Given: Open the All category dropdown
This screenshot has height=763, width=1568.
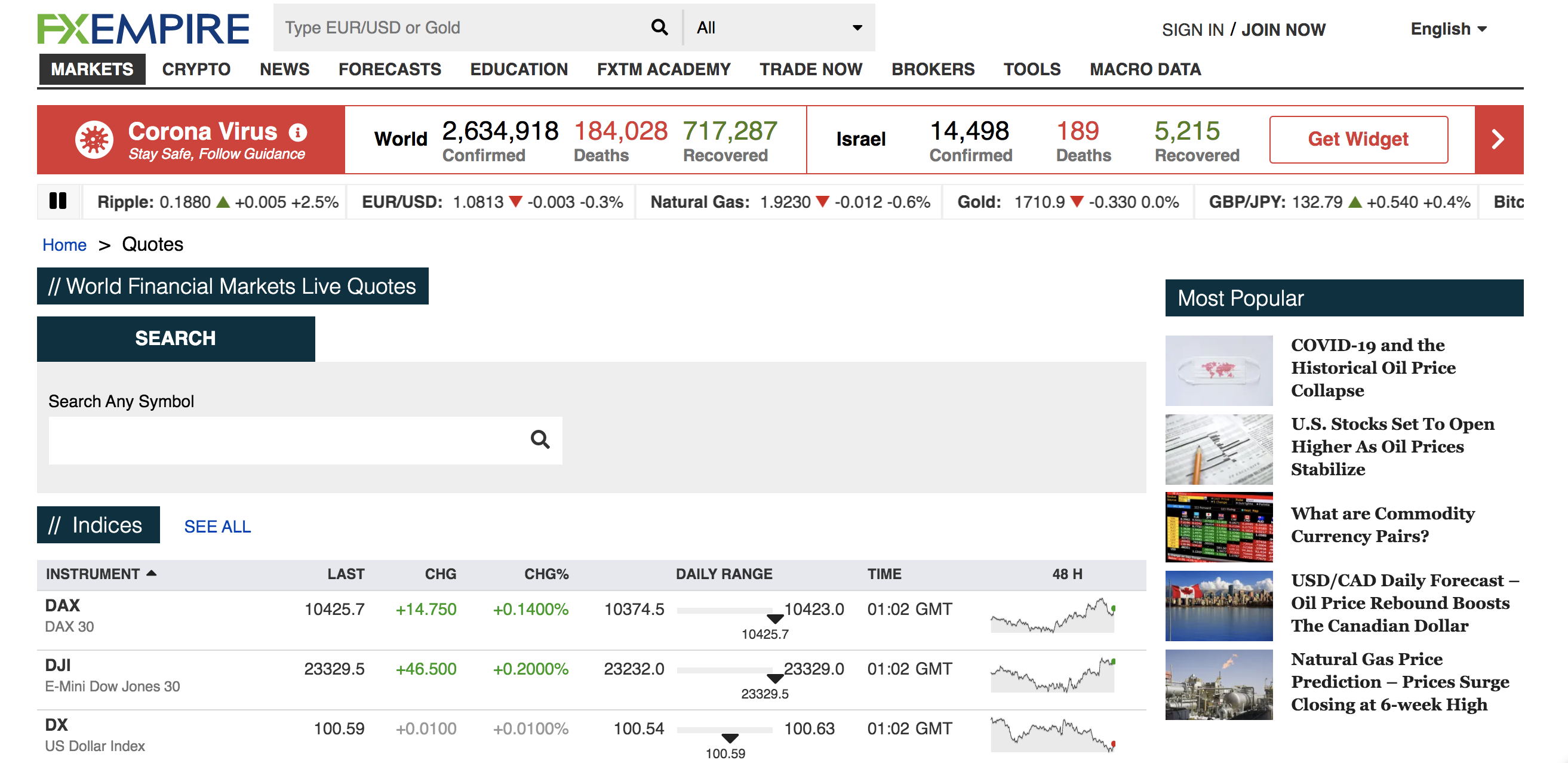Looking at the screenshot, I should [x=779, y=27].
